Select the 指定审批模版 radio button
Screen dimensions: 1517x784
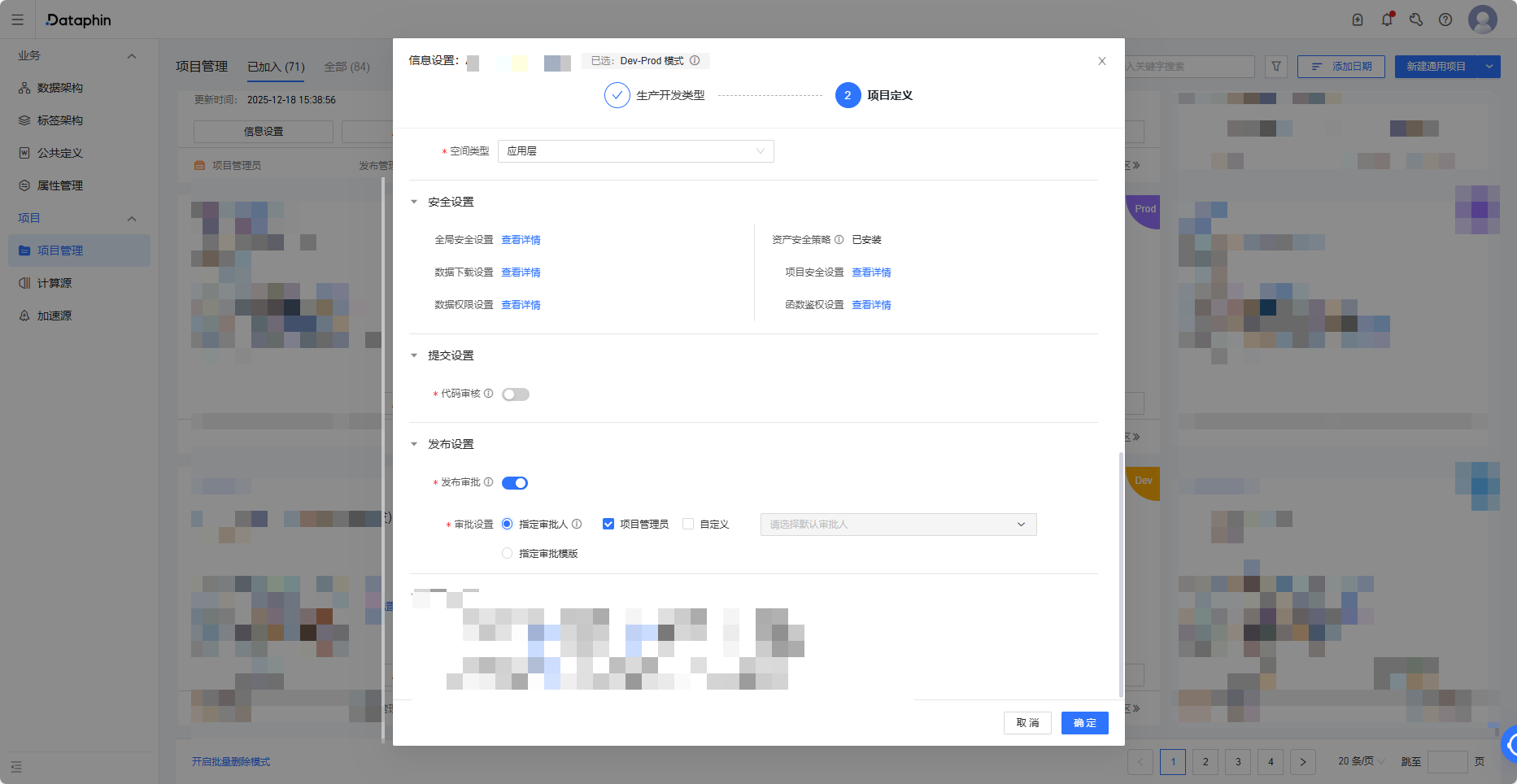(x=508, y=553)
